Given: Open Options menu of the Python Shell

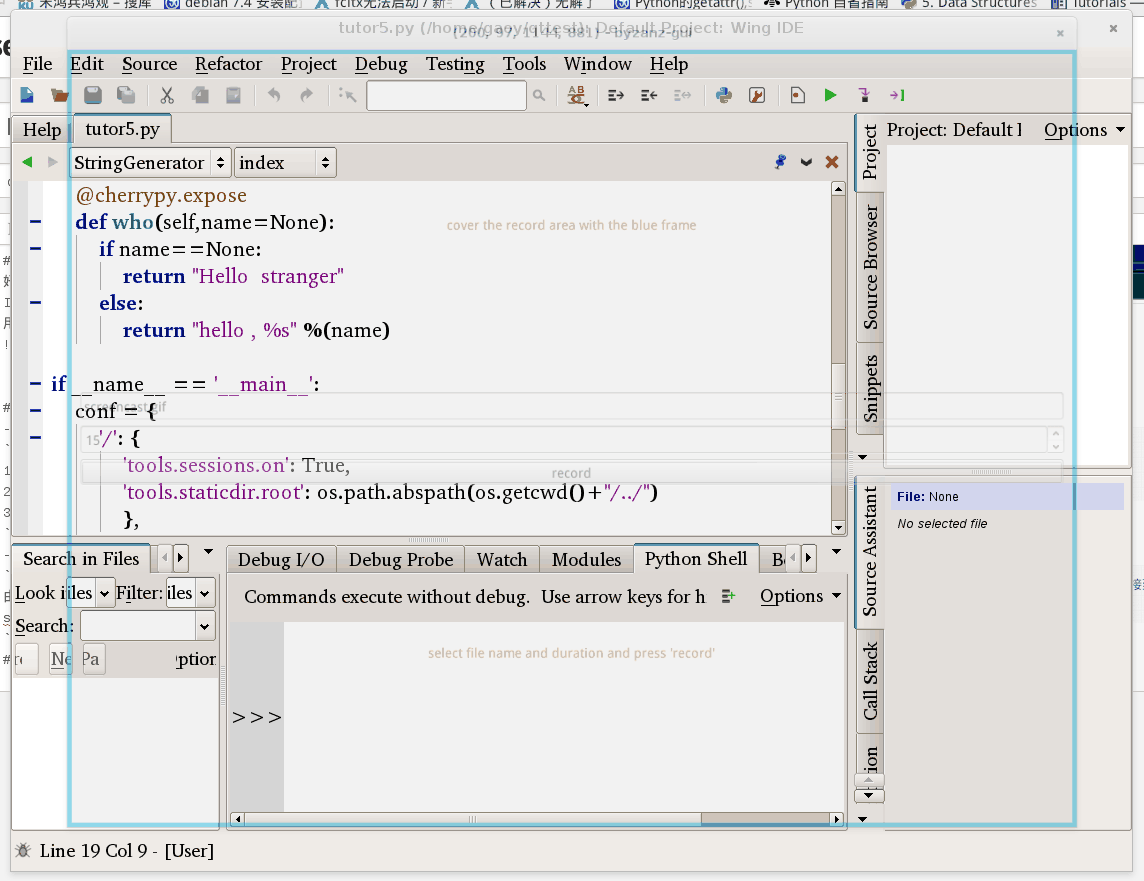Looking at the screenshot, I should [x=793, y=596].
